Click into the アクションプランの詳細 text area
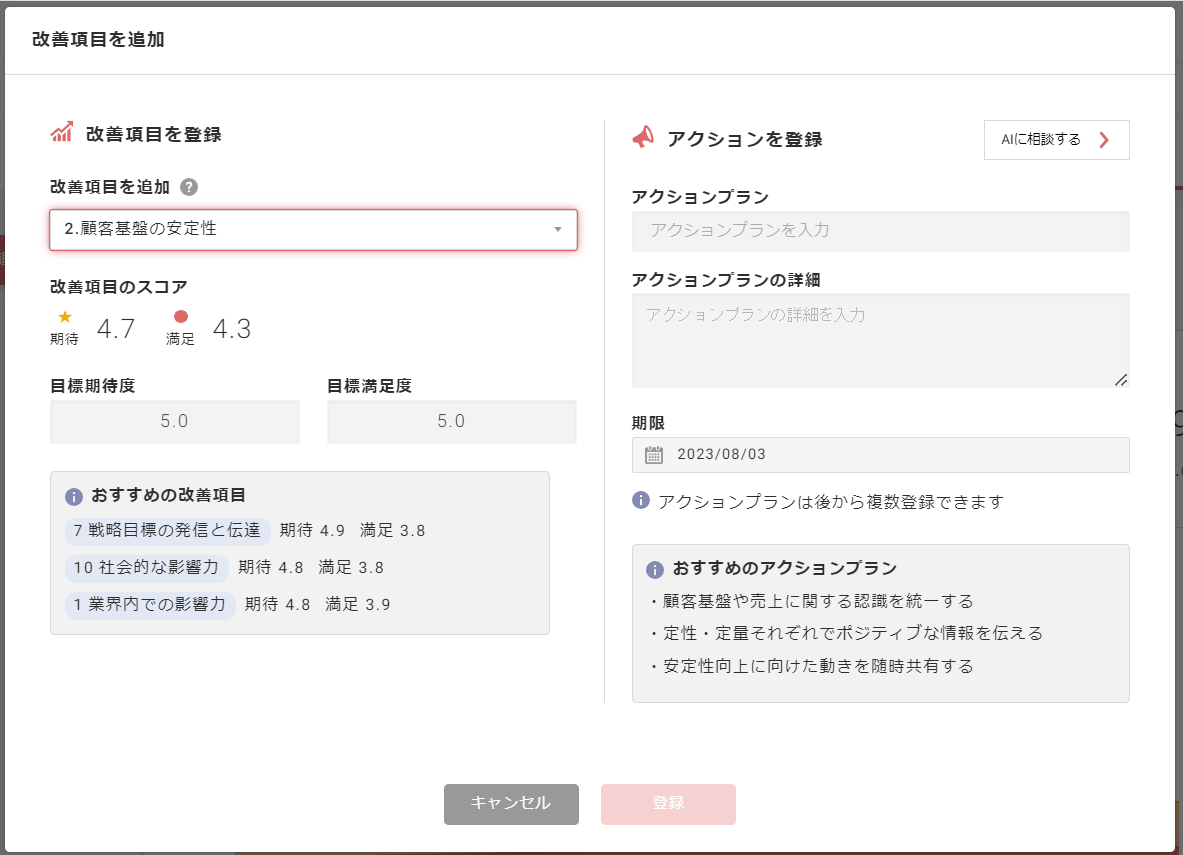This screenshot has height=855, width=1183. point(880,340)
